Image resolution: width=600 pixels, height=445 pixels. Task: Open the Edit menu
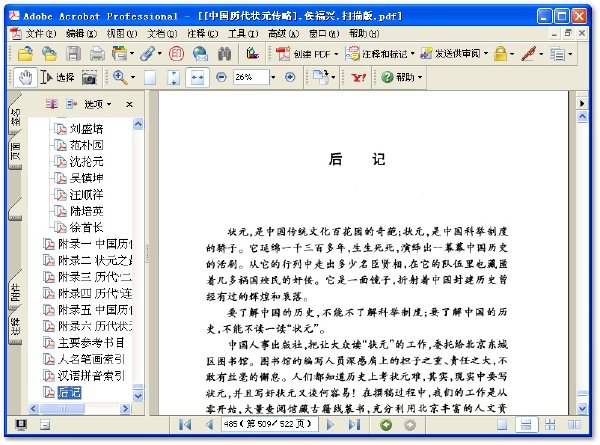pyautogui.click(x=81, y=34)
